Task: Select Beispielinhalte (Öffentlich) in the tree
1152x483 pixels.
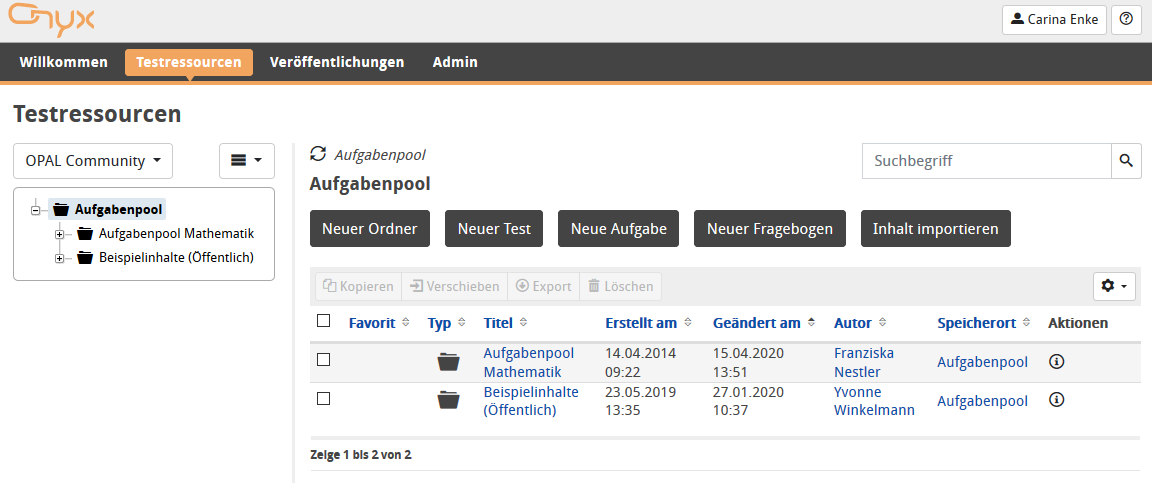Action: (x=176, y=258)
